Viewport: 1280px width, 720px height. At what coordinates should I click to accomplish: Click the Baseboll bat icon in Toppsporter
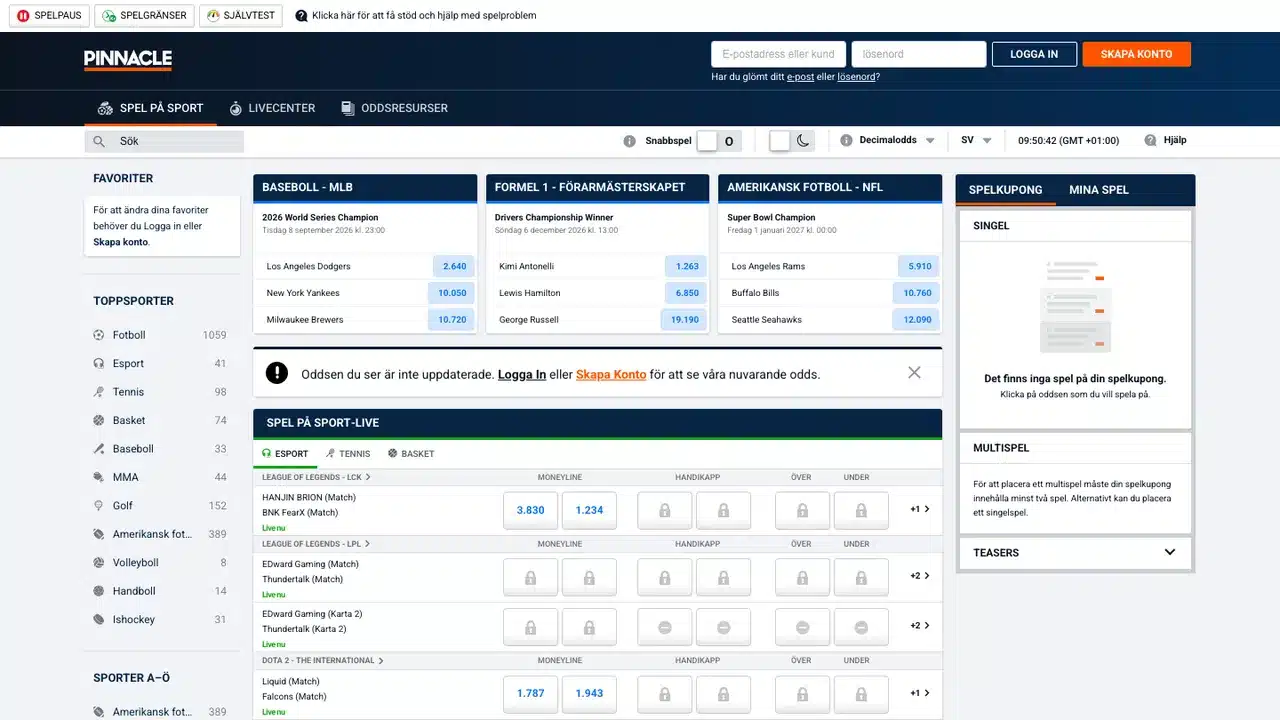click(x=99, y=449)
